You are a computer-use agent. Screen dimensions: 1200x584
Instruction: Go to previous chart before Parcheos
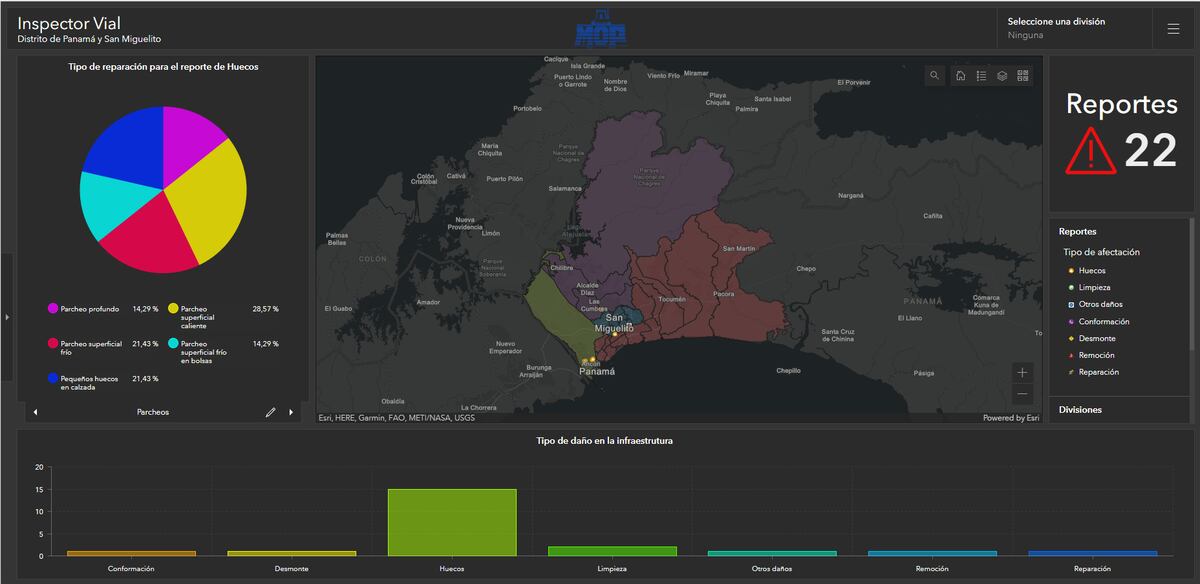[36, 412]
